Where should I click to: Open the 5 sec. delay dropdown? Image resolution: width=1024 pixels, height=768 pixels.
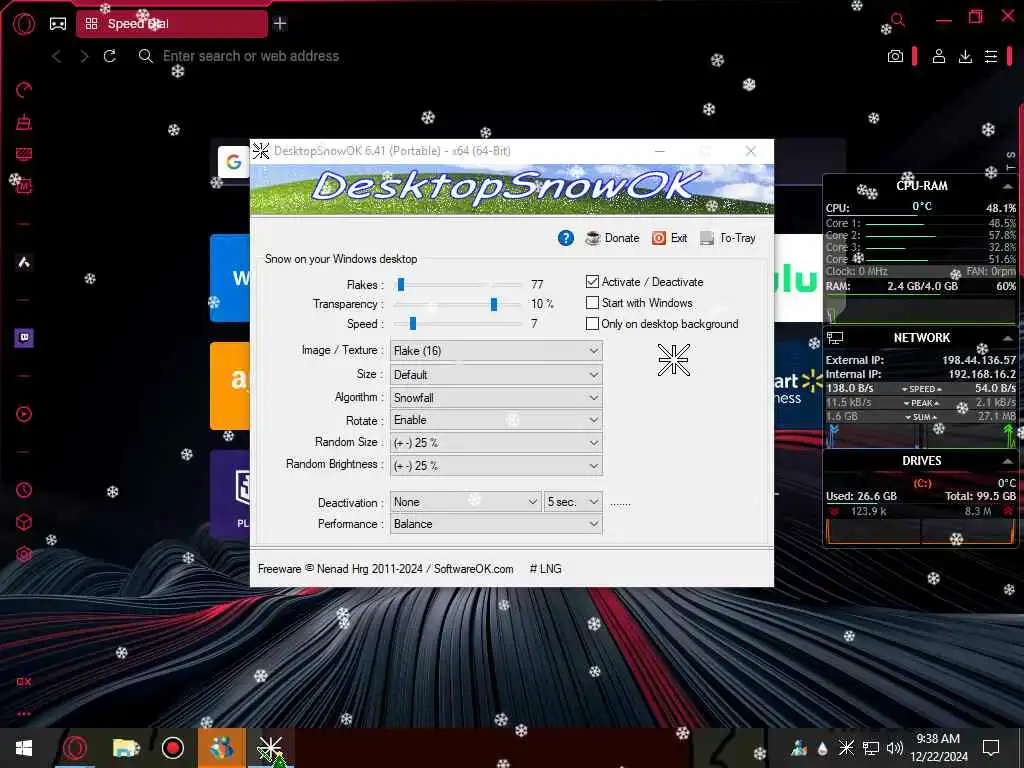click(x=573, y=502)
